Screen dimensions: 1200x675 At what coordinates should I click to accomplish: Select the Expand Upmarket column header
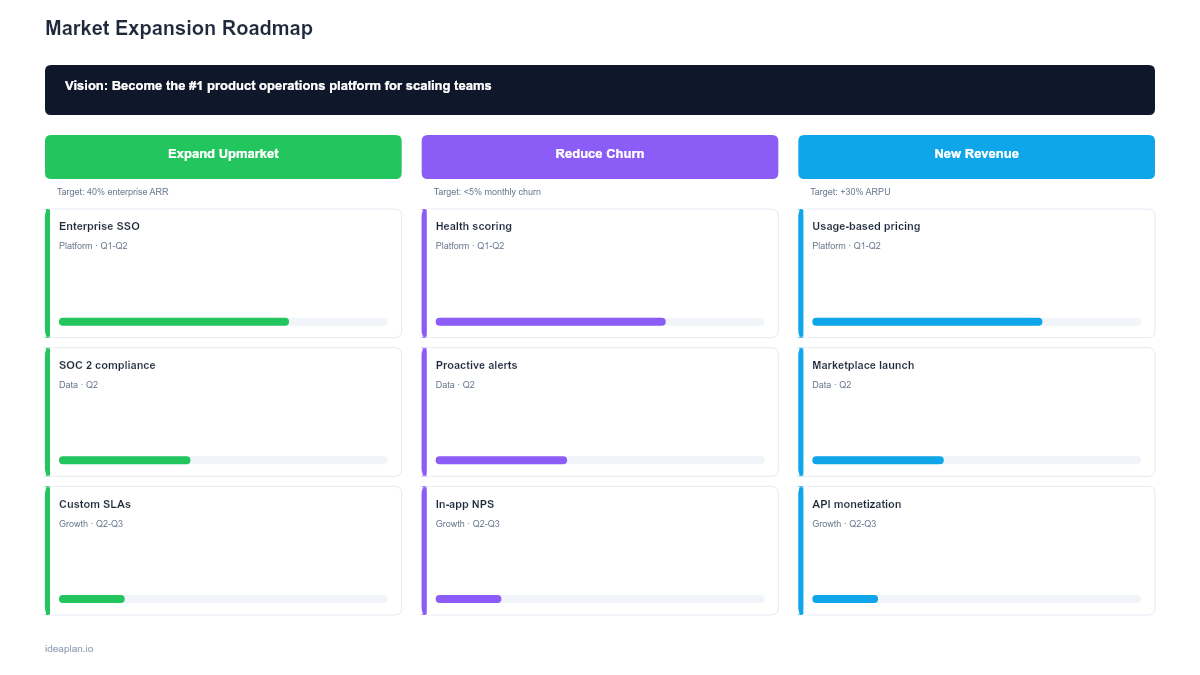point(222,156)
